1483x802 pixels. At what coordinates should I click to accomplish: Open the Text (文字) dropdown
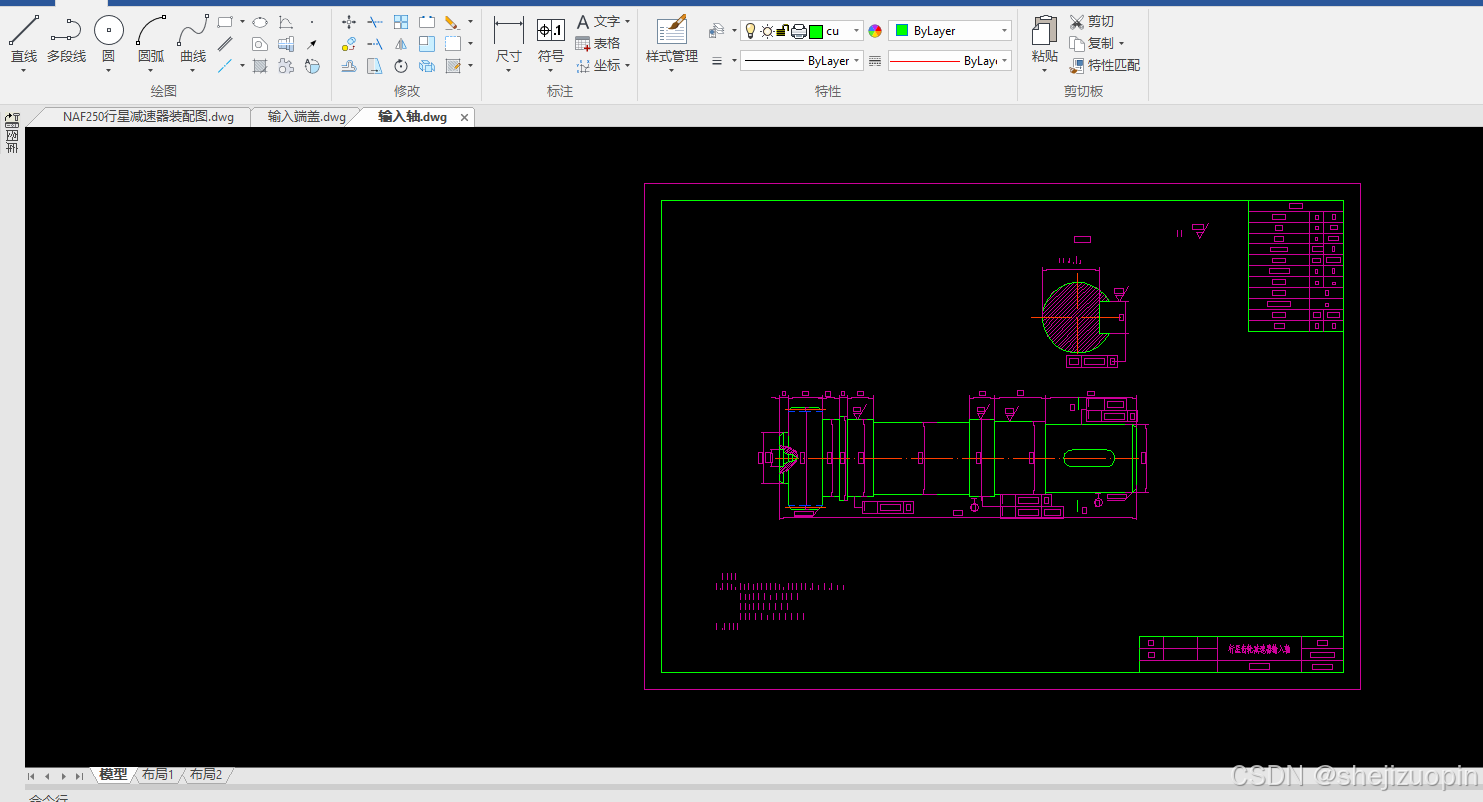pos(603,21)
